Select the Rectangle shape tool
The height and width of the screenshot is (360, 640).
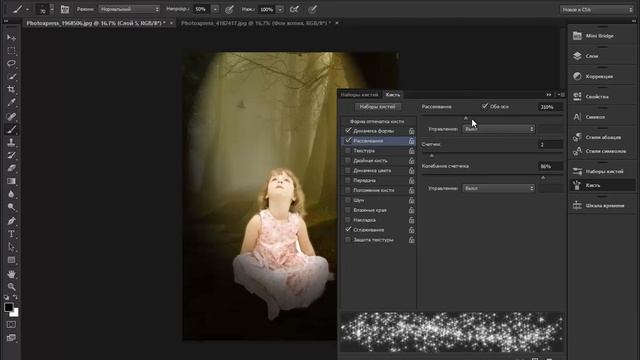coord(11,260)
